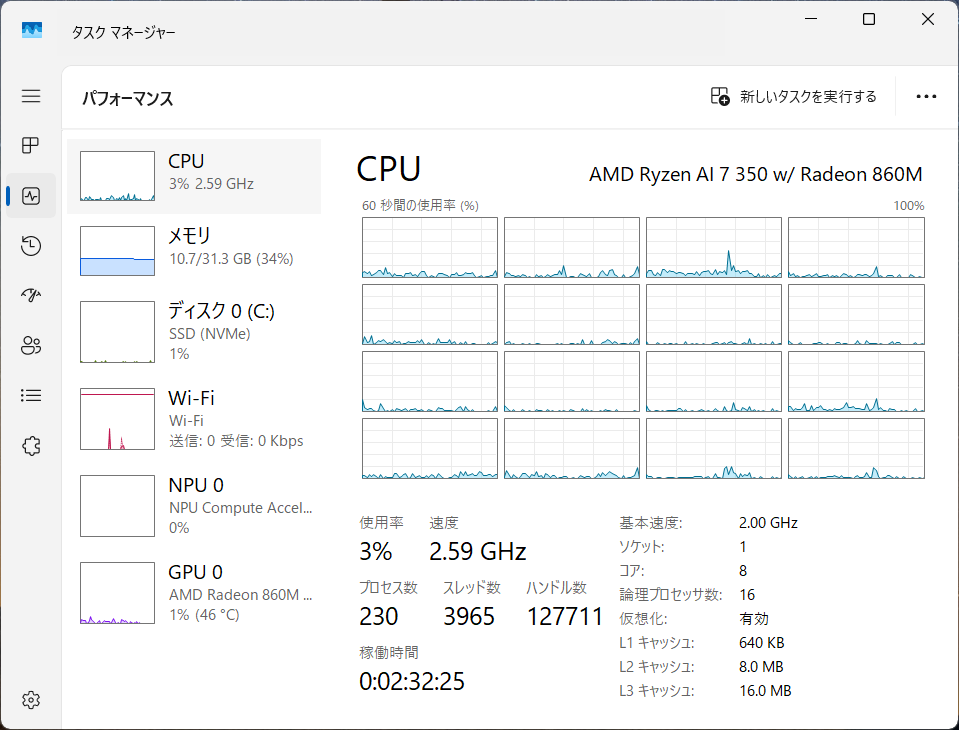Open Task Manager settings gear

click(31, 699)
